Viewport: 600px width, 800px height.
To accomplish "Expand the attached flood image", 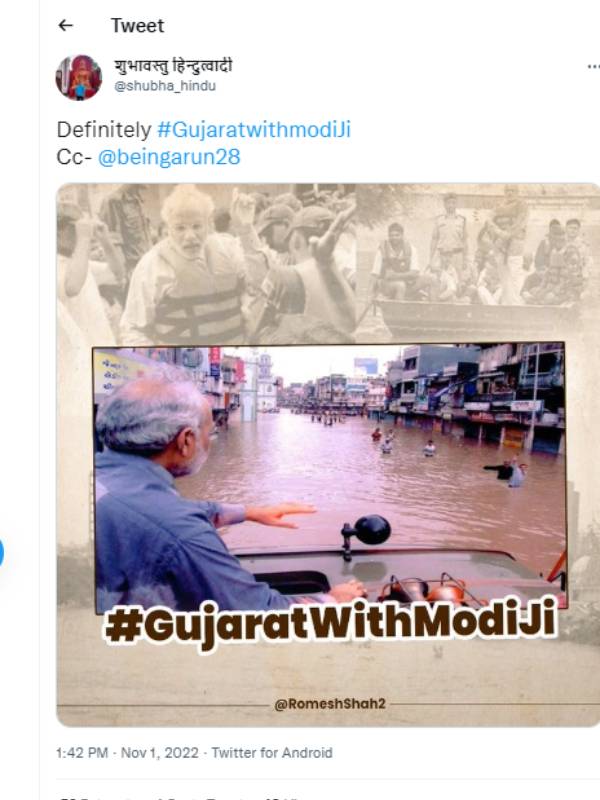I will (328, 455).
